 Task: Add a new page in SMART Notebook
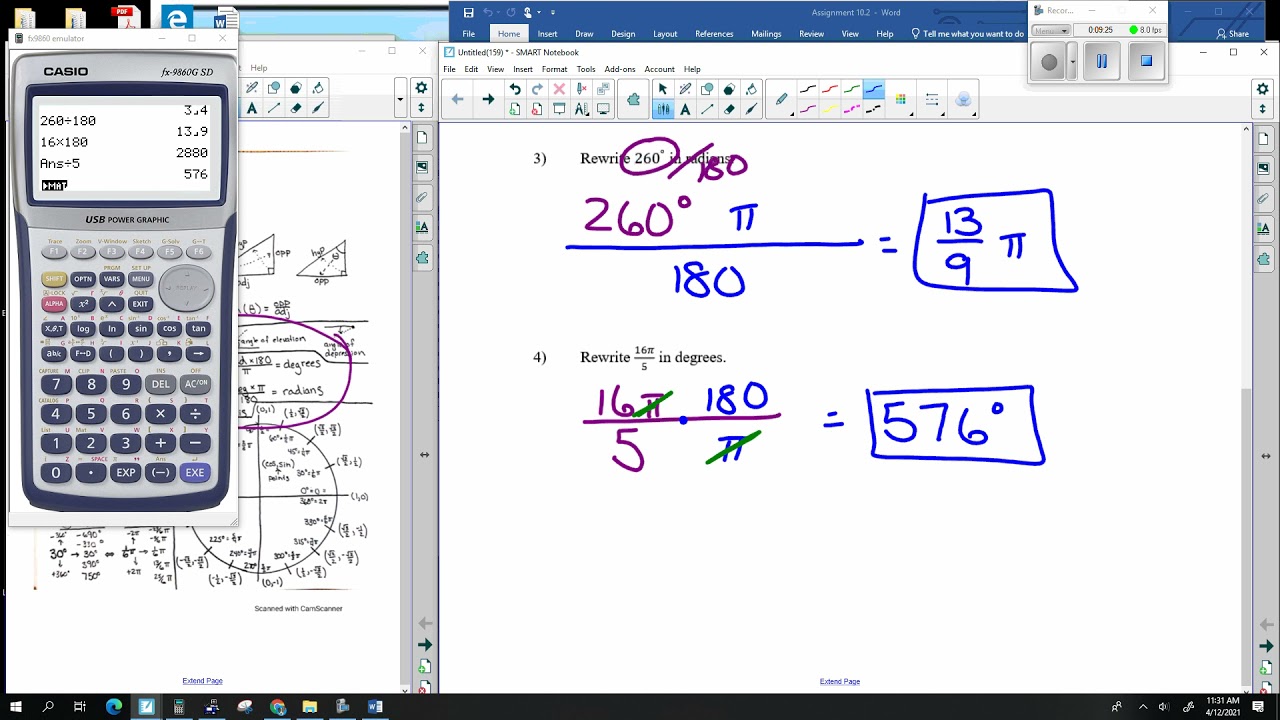click(x=514, y=109)
